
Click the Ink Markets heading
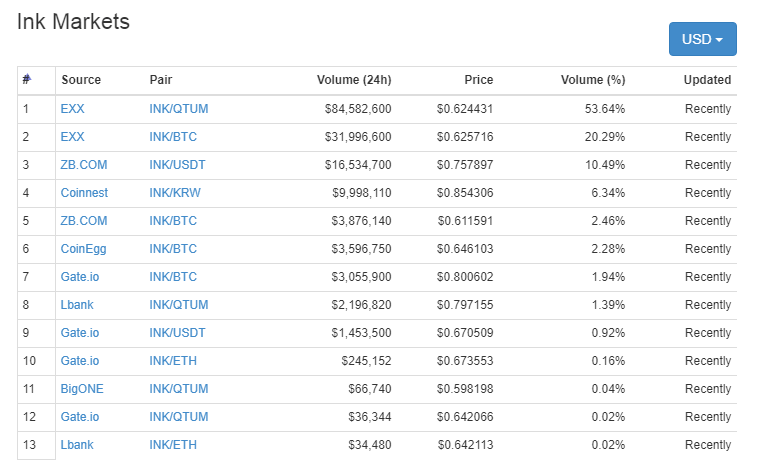73,22
